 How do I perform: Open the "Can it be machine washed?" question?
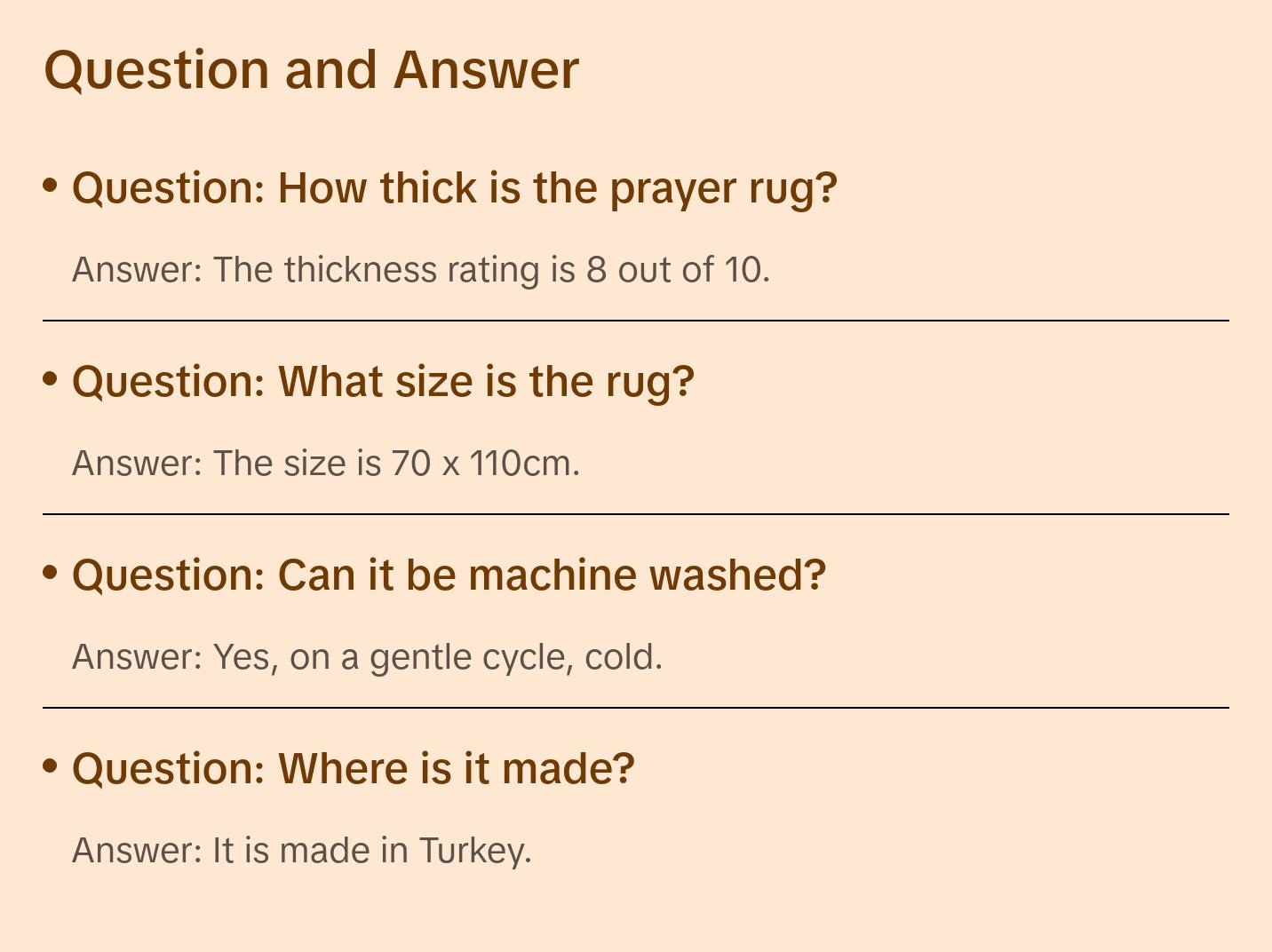(x=449, y=575)
